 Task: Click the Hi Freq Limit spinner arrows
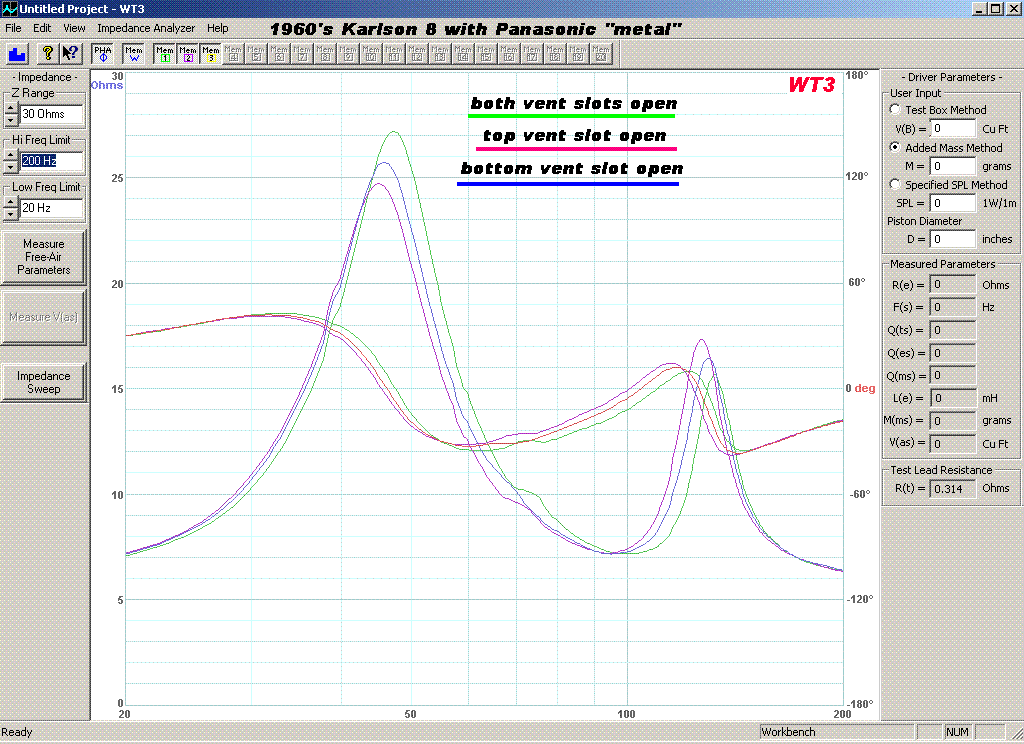tap(10, 161)
